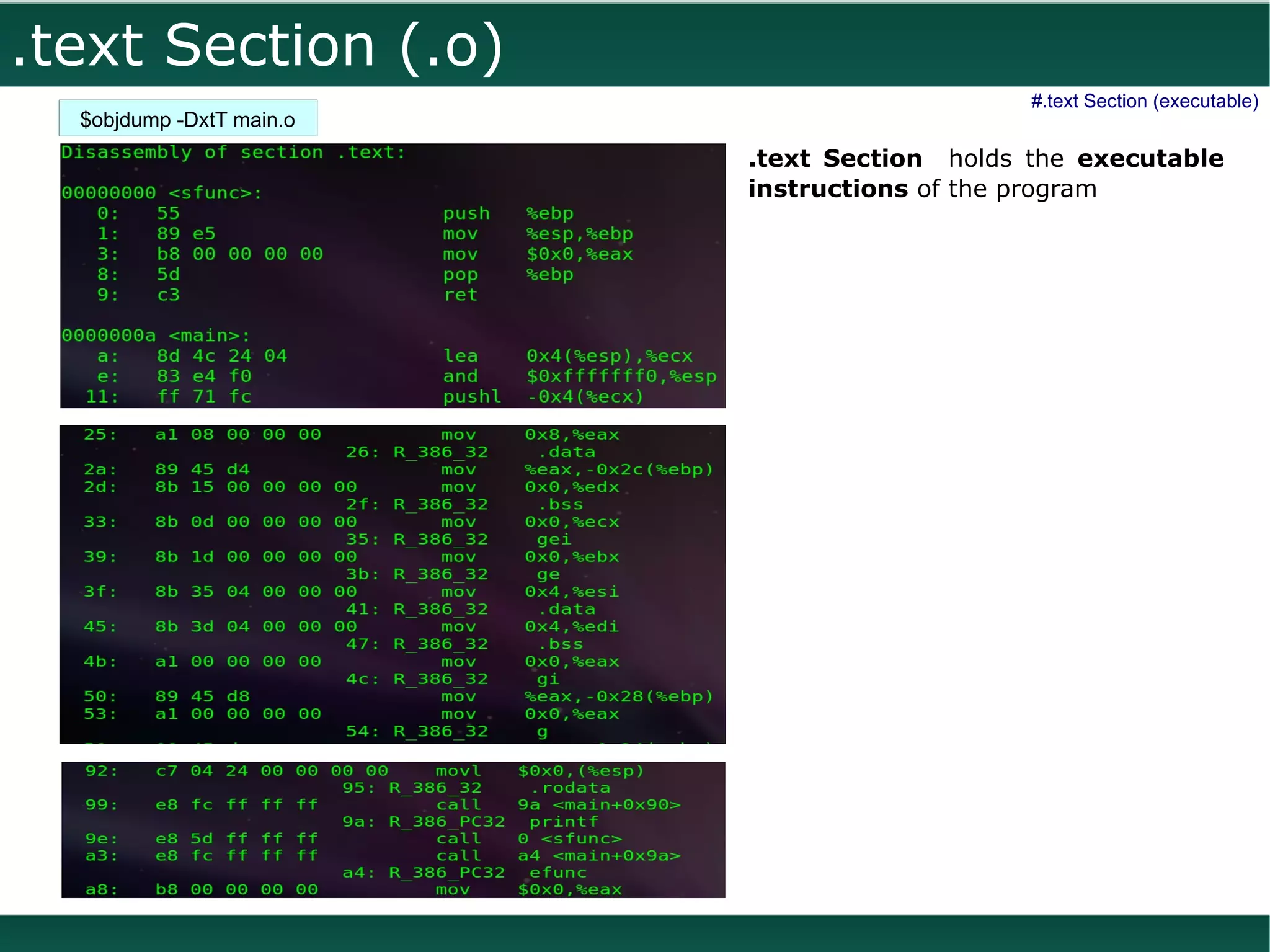Select the '95: R_386_32 .rodata' relocation
The height and width of the screenshot is (952, 1270).
click(x=476, y=788)
